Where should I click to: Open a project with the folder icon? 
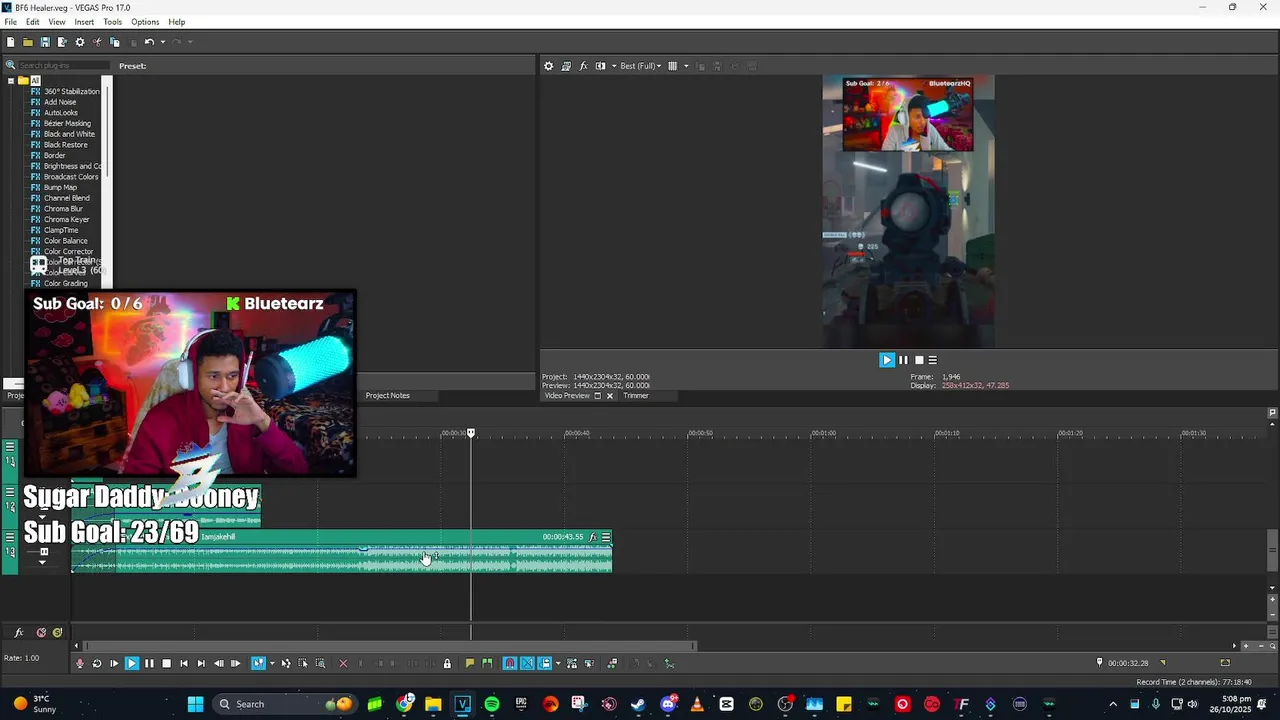28,42
